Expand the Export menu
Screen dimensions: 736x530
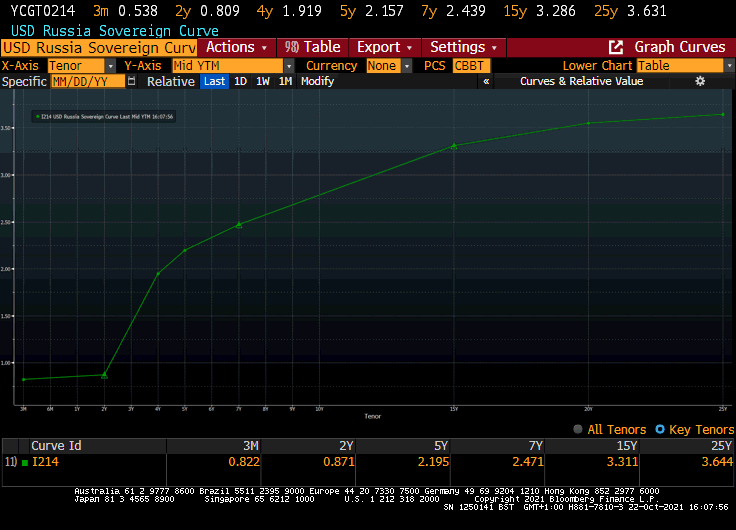click(384, 47)
